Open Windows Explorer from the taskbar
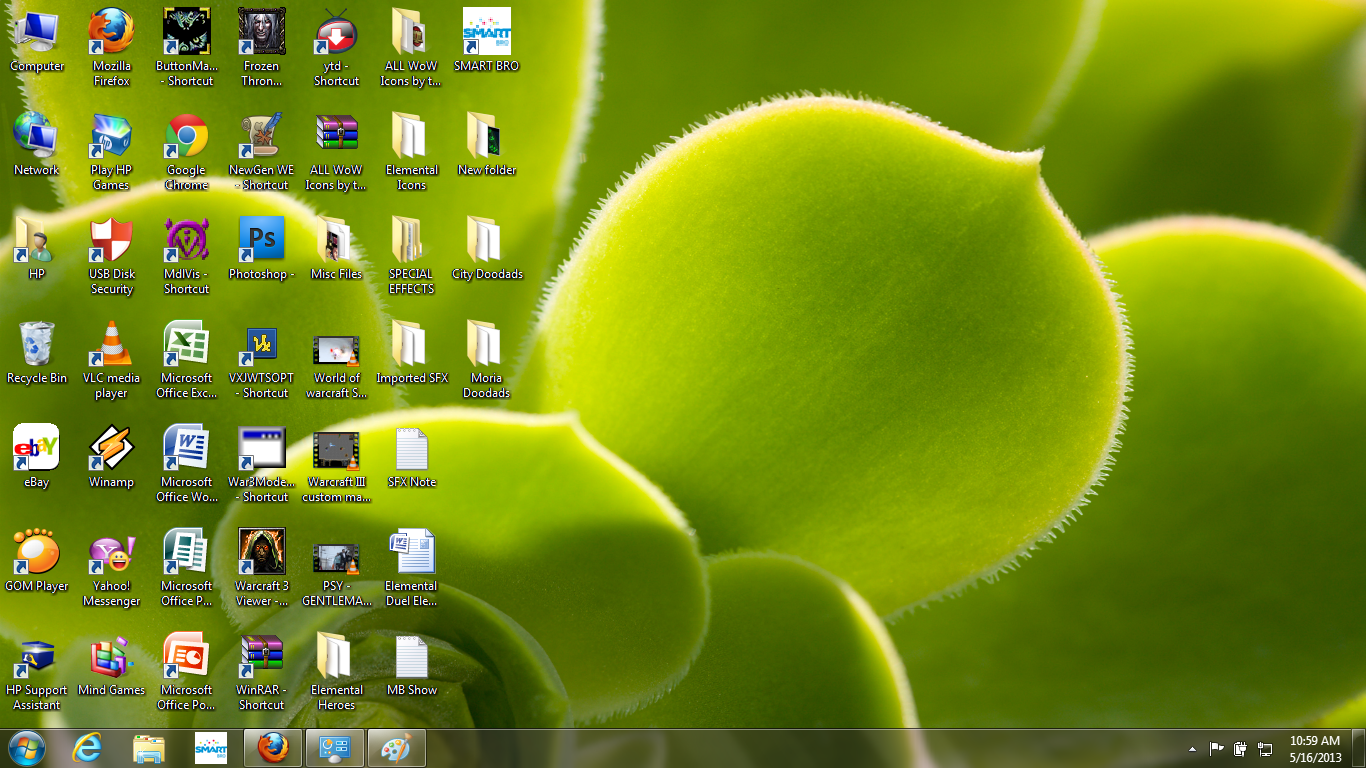1366x768 pixels. [149, 748]
